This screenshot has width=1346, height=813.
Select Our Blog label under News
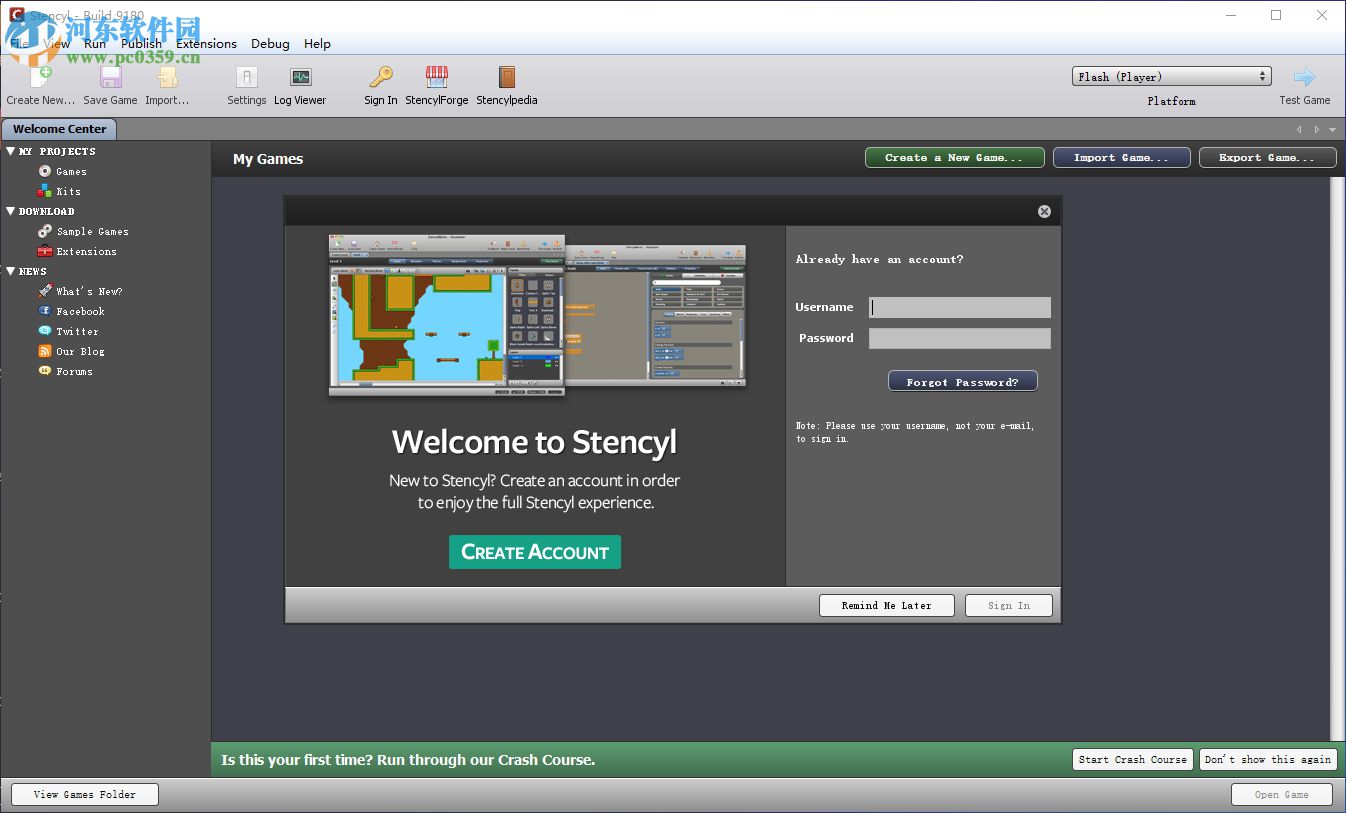[81, 352]
